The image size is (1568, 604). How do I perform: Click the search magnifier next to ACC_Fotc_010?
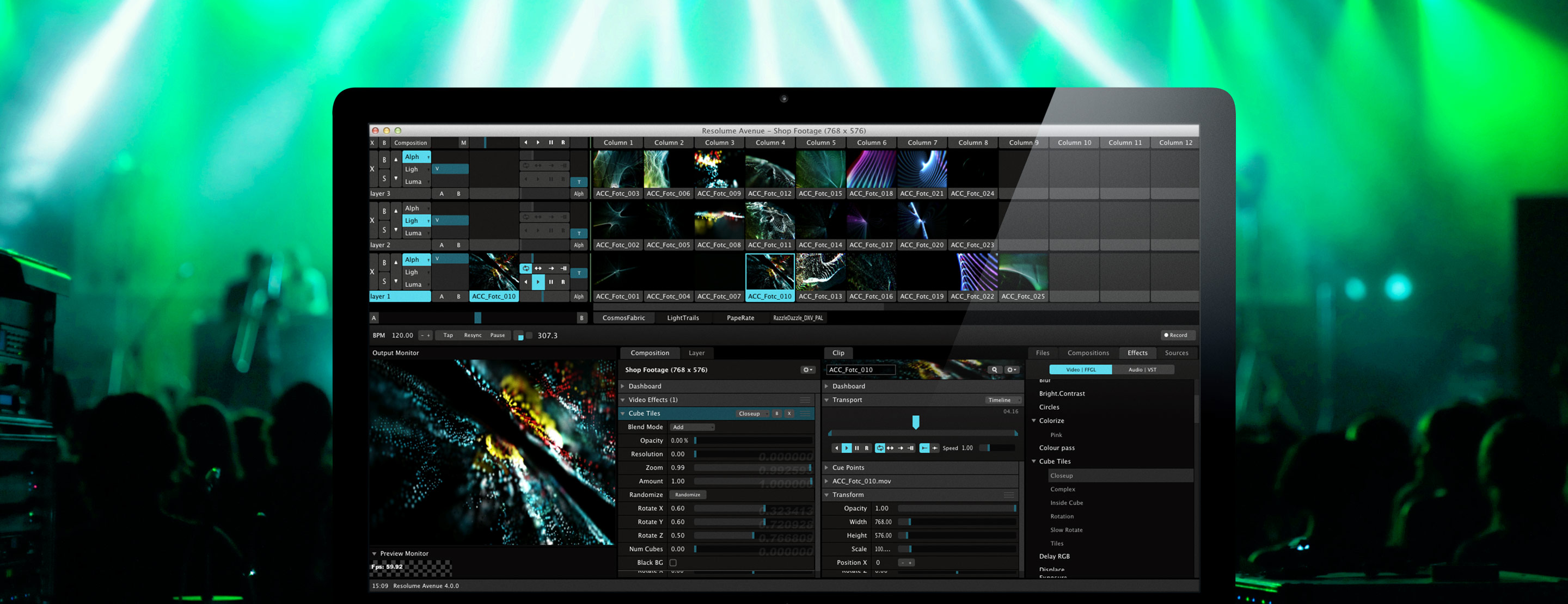click(x=995, y=369)
